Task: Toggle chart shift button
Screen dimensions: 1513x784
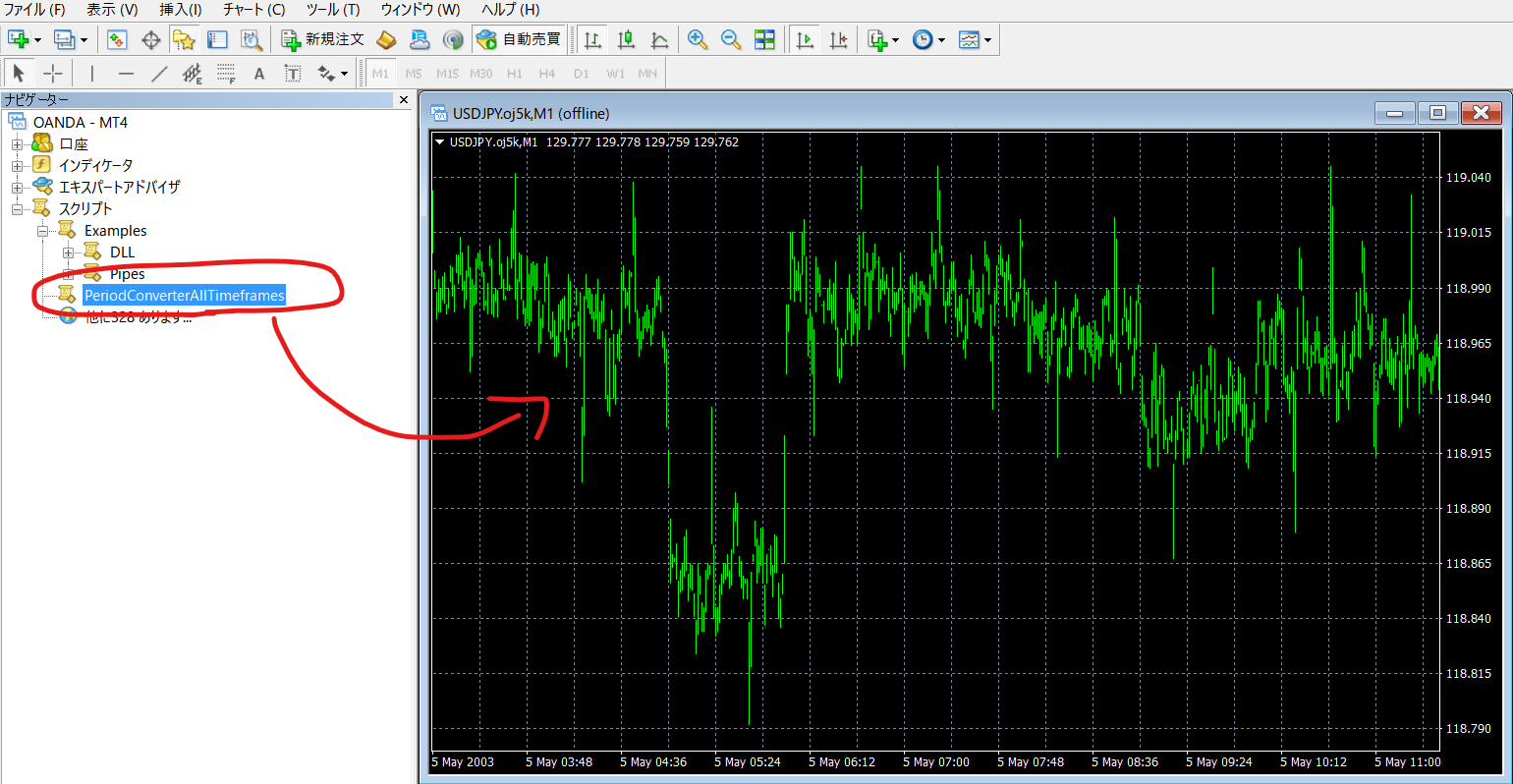Action: pyautogui.click(x=838, y=39)
